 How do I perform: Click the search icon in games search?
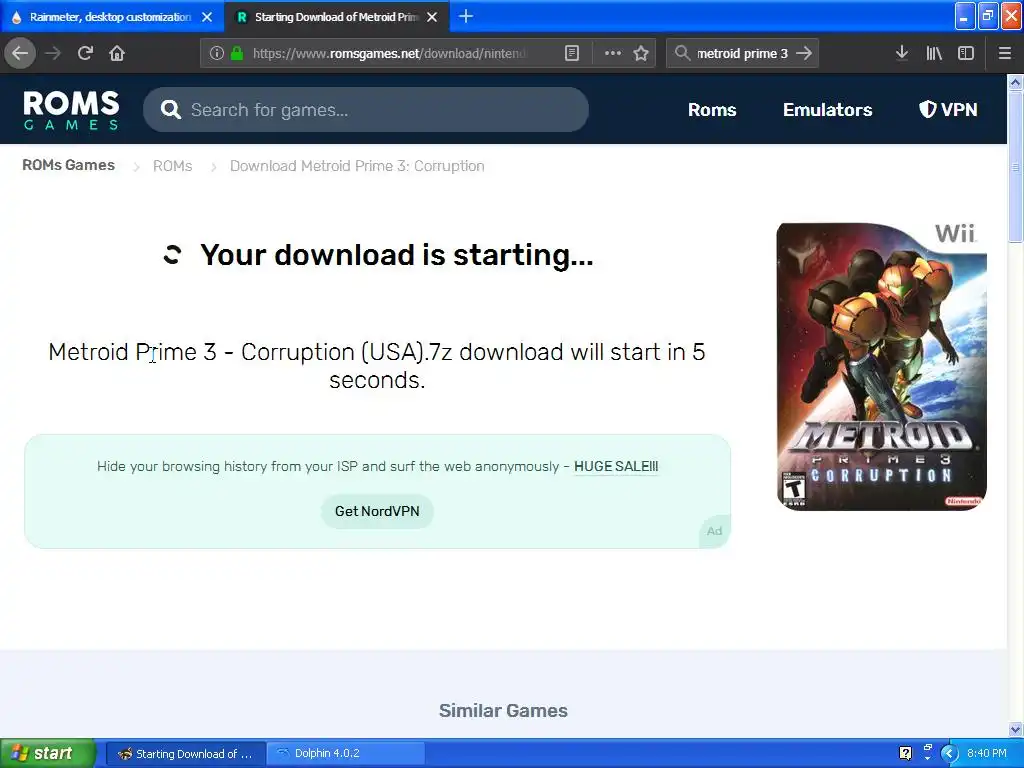click(170, 110)
